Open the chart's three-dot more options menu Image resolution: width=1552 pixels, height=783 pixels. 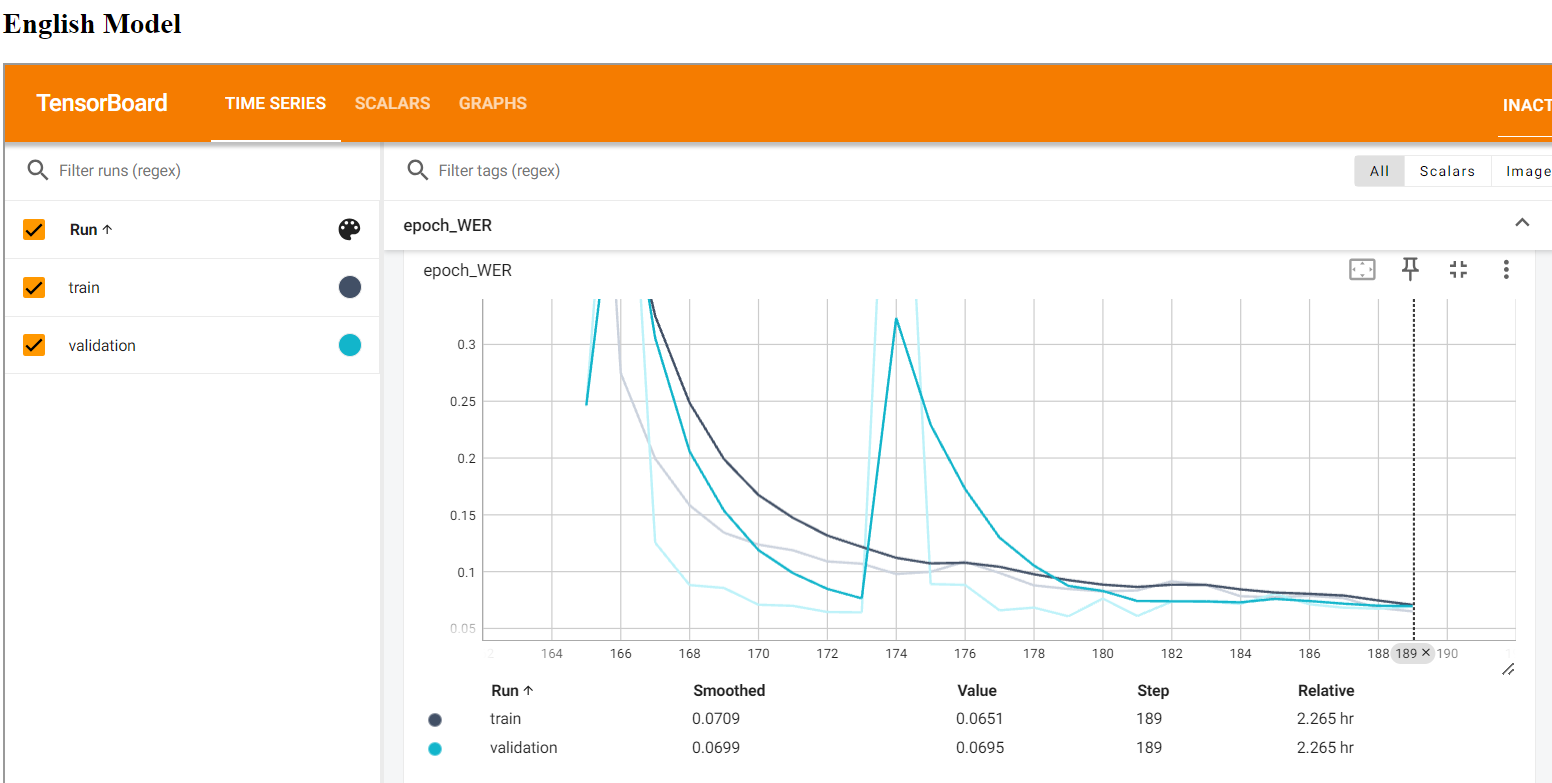click(x=1506, y=269)
